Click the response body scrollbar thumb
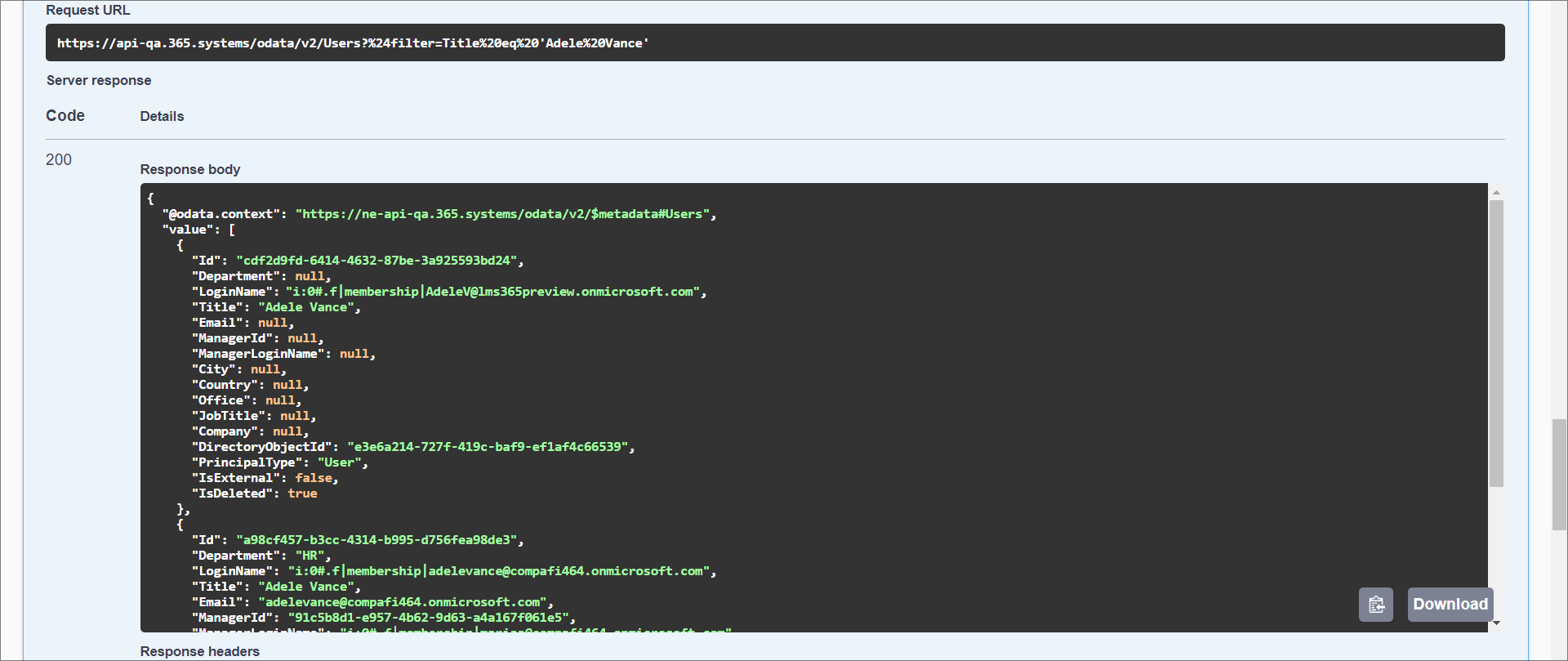 tap(1496, 343)
